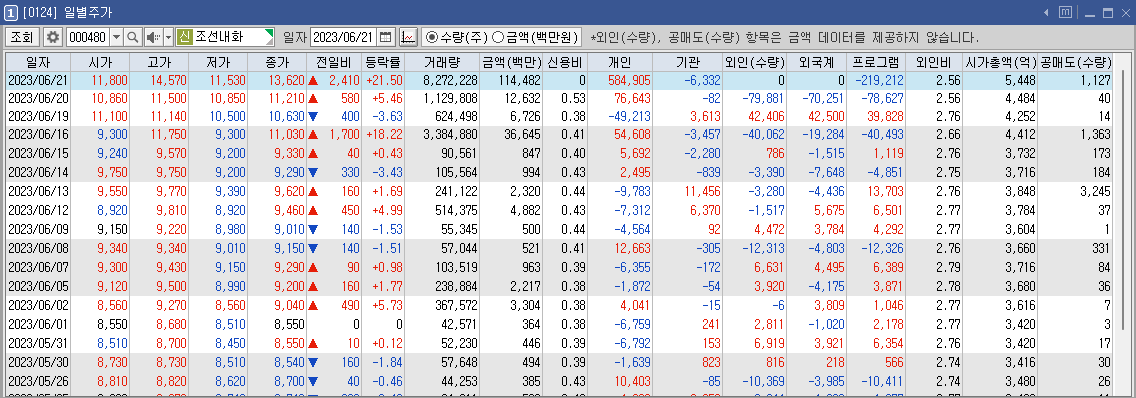Click the 금액(백만) column header
The image size is (1136, 398).
(x=511, y=62)
